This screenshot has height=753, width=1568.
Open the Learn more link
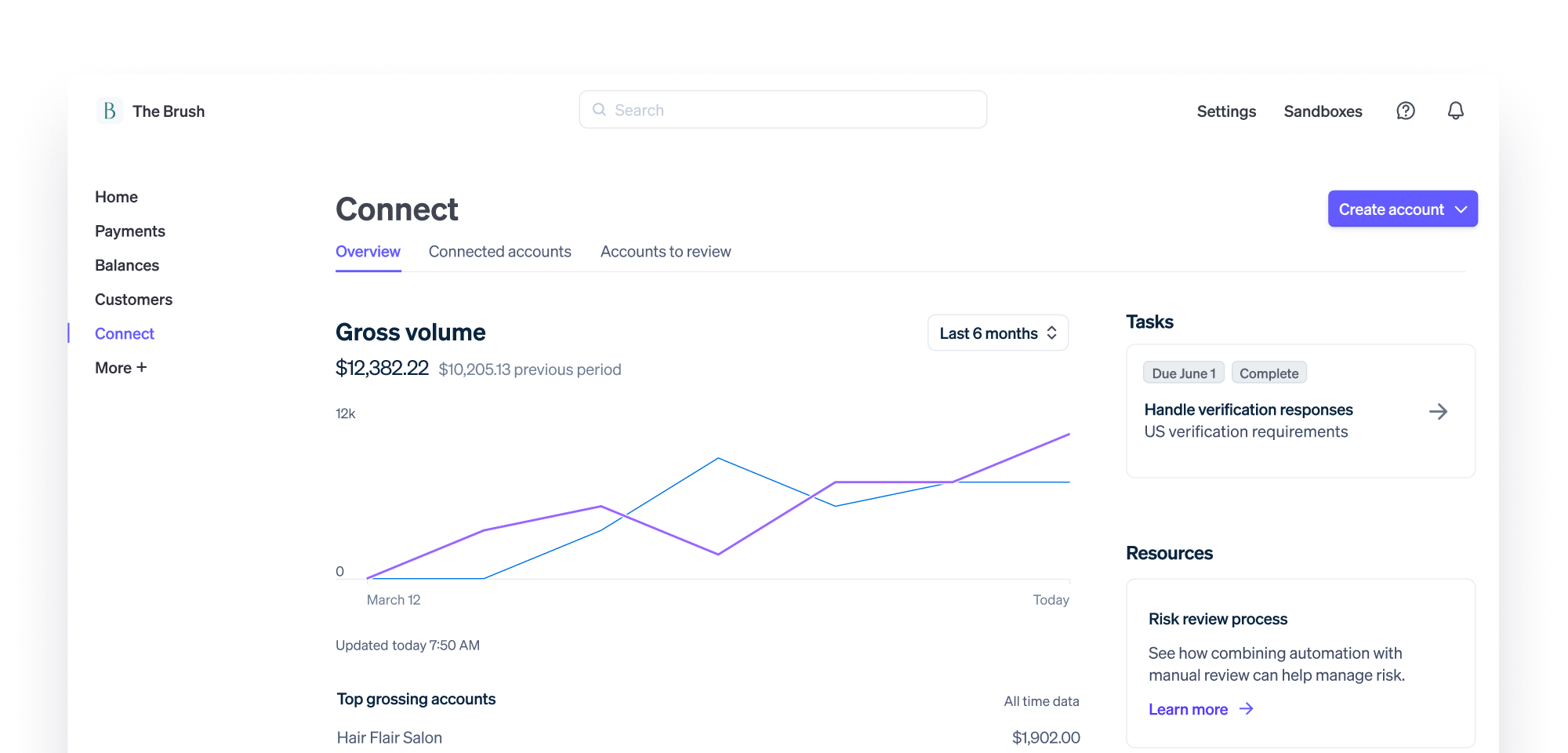pyautogui.click(x=1189, y=709)
